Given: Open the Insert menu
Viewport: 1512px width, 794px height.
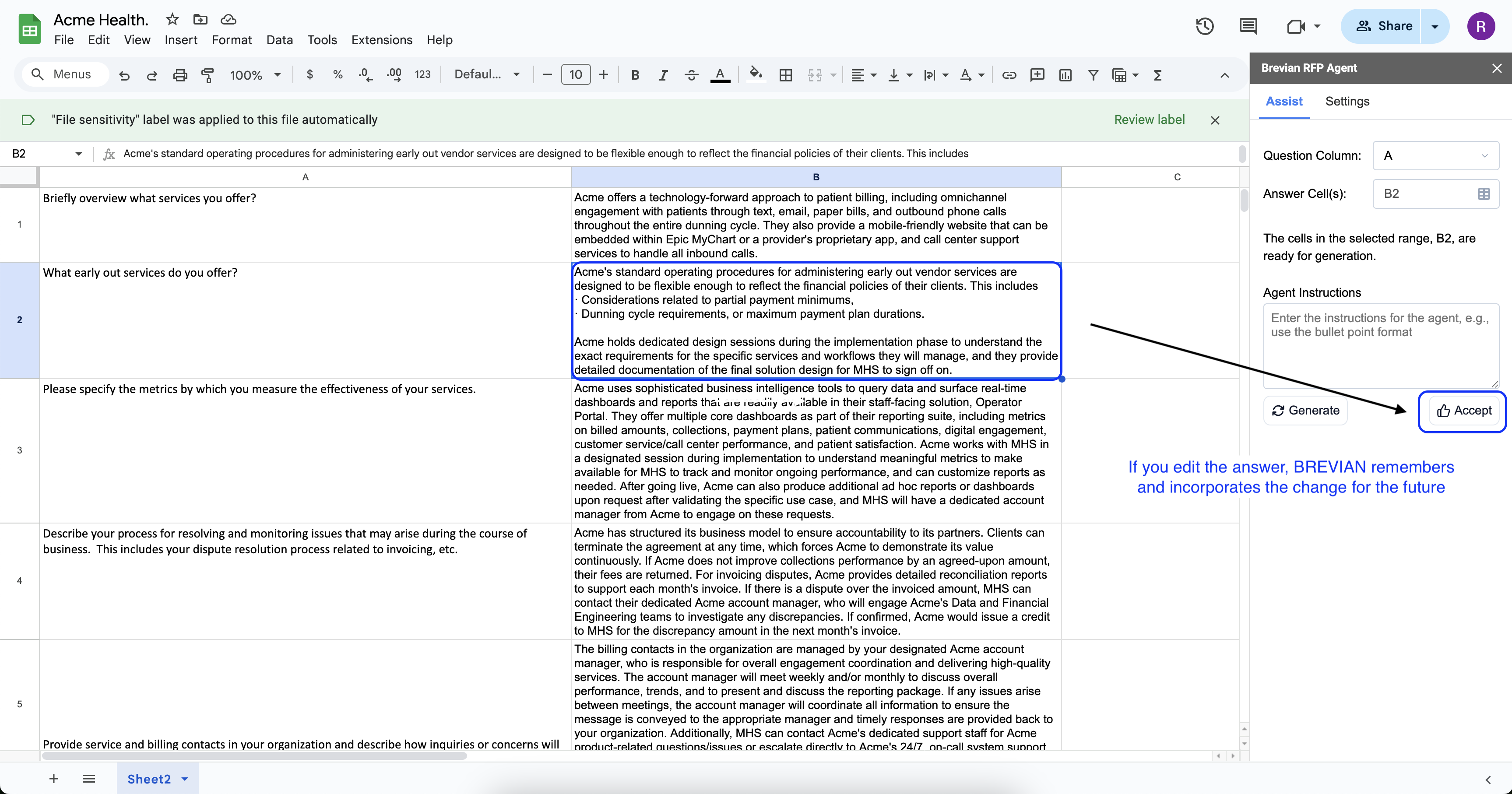Looking at the screenshot, I should pos(181,40).
